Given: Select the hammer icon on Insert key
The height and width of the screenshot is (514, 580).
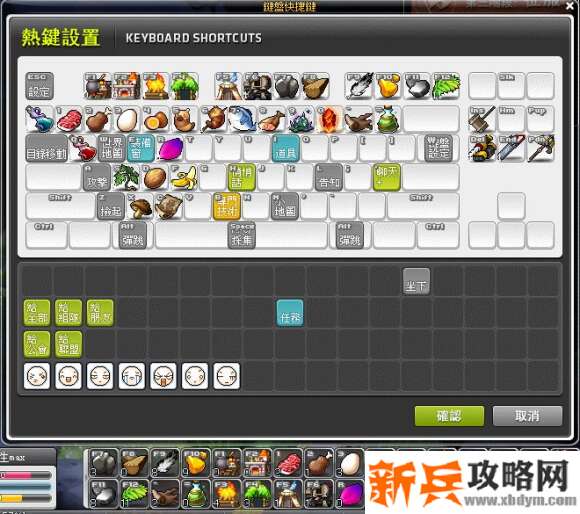Looking at the screenshot, I should click(482, 119).
